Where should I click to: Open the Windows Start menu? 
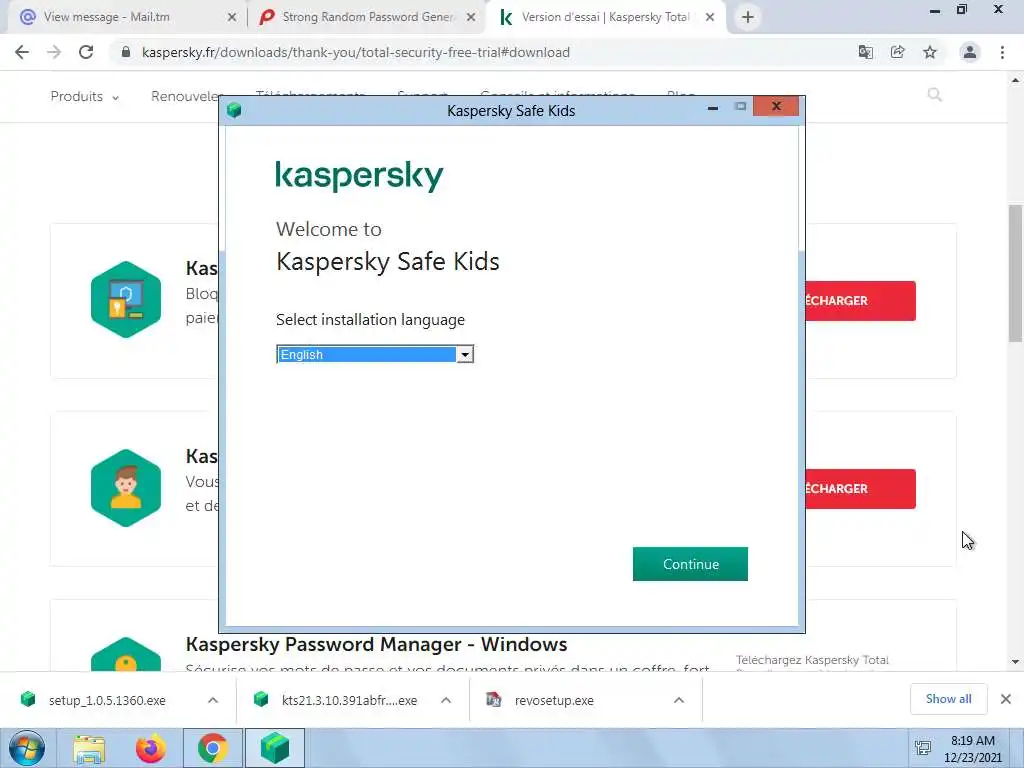pos(27,748)
